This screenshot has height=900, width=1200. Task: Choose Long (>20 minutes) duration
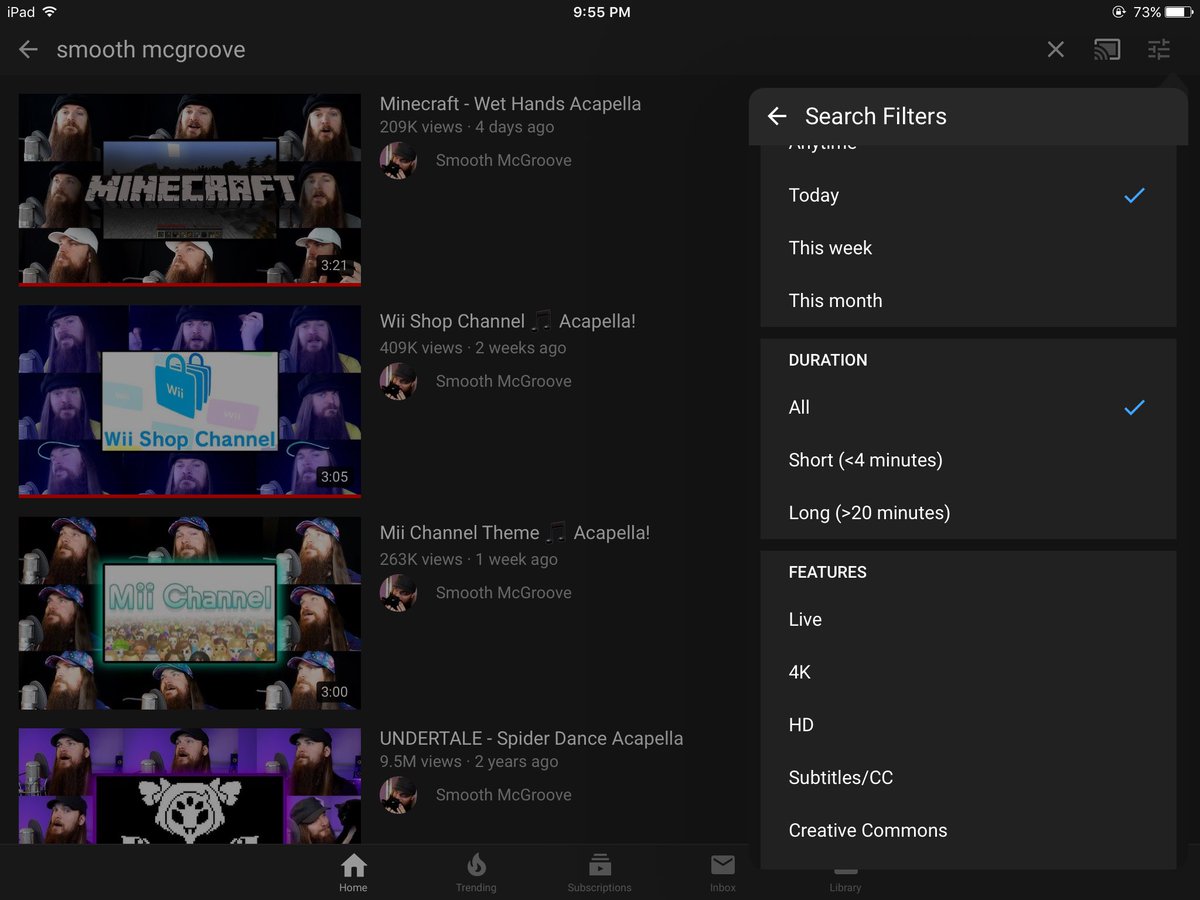968,512
